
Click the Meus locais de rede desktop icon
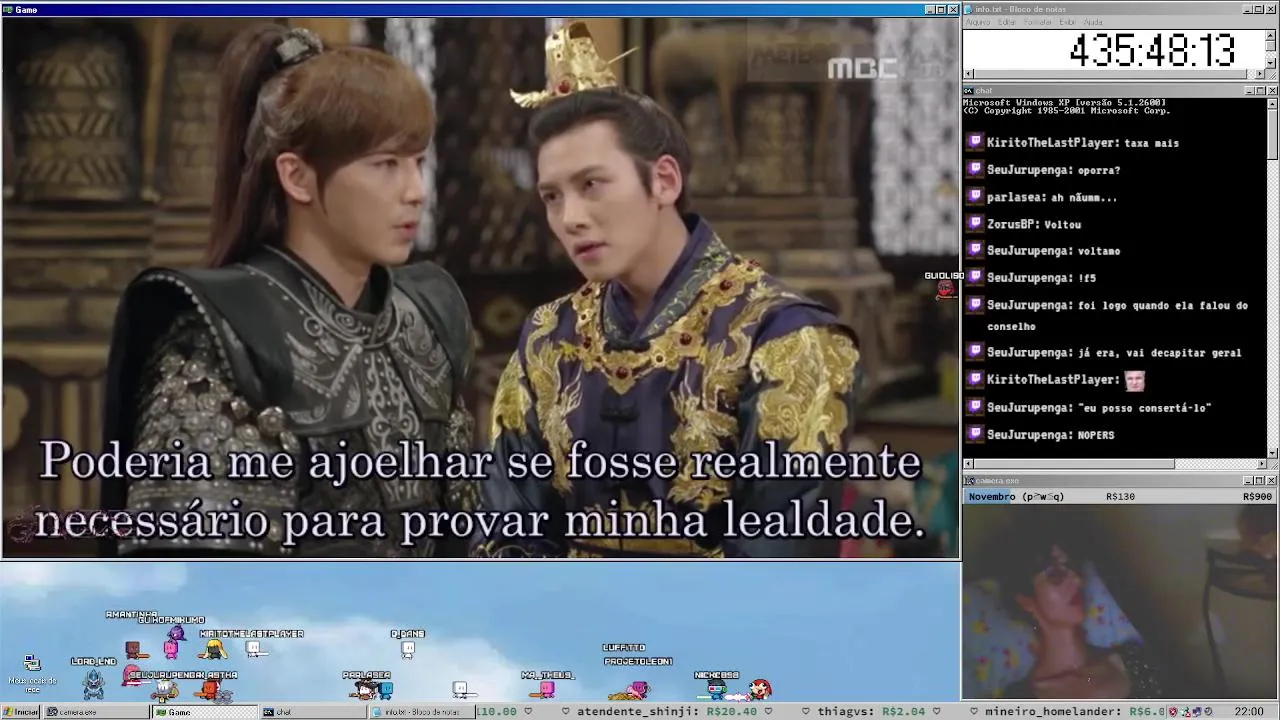point(32,674)
